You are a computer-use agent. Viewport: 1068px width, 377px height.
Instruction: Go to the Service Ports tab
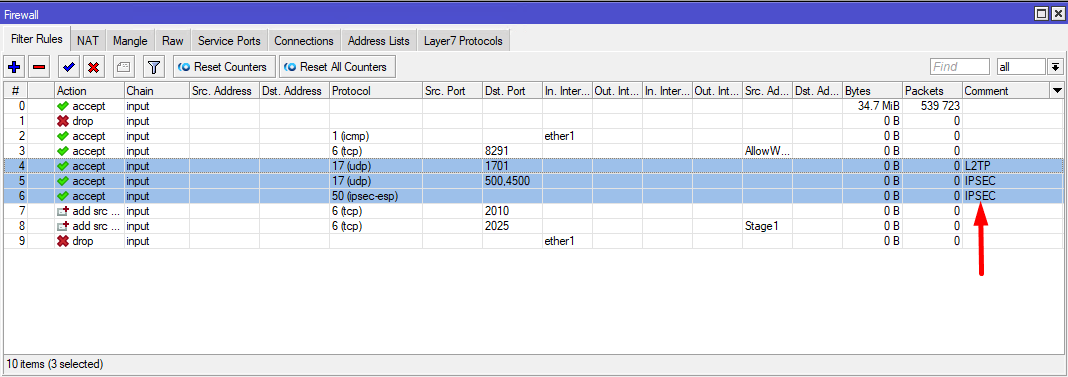coord(229,41)
